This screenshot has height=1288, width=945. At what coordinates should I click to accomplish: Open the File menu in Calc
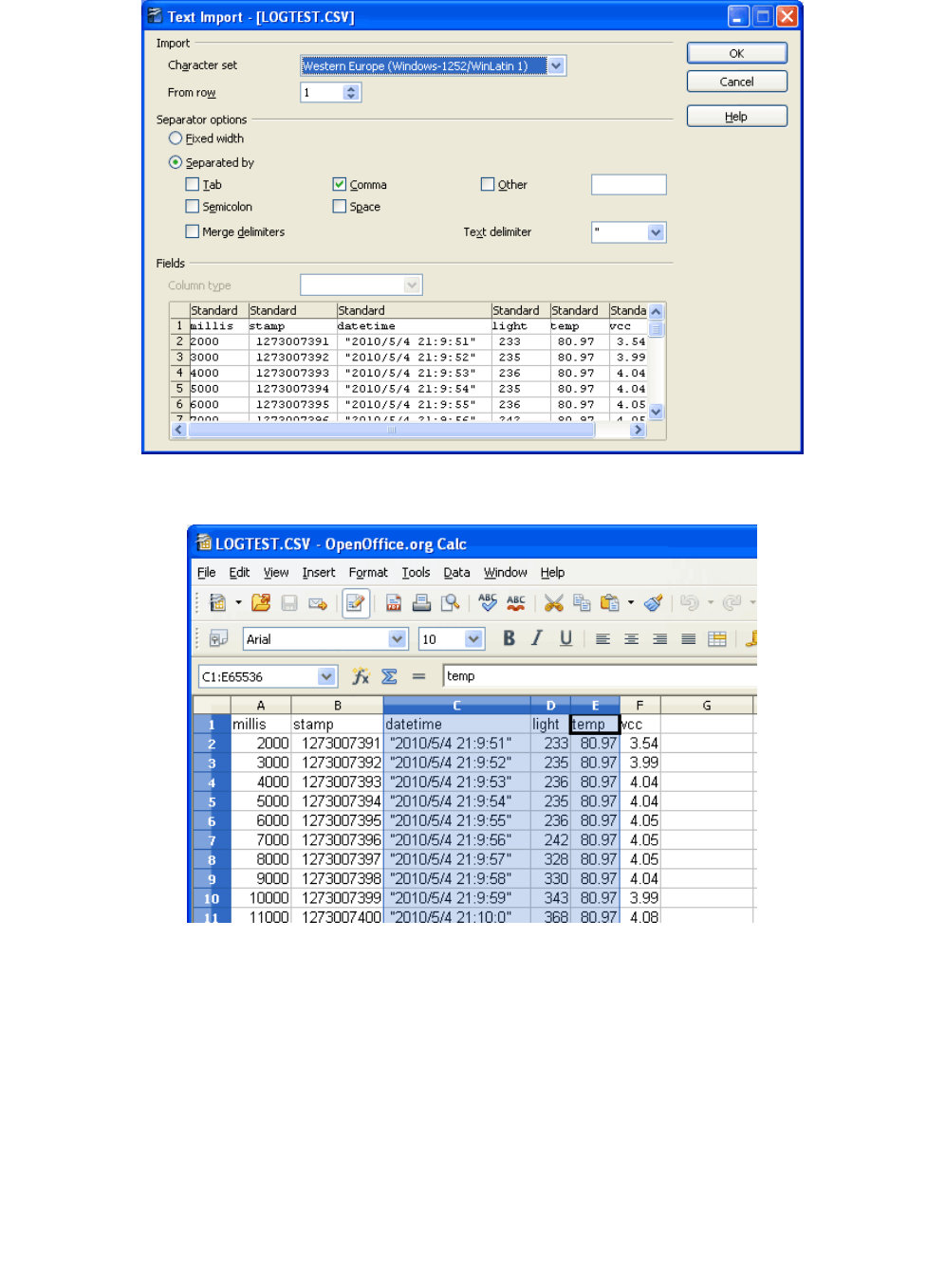pyautogui.click(x=206, y=573)
